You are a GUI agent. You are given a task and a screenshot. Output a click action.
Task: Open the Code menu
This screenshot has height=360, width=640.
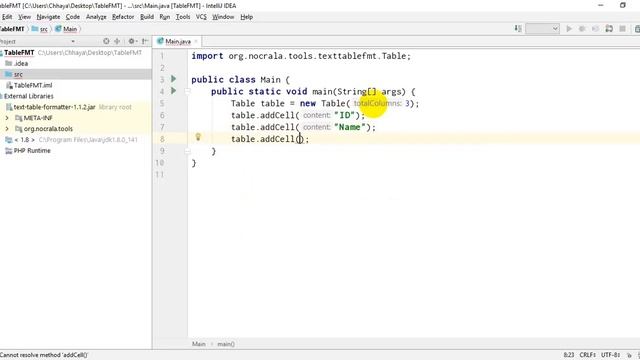pos(73,17)
